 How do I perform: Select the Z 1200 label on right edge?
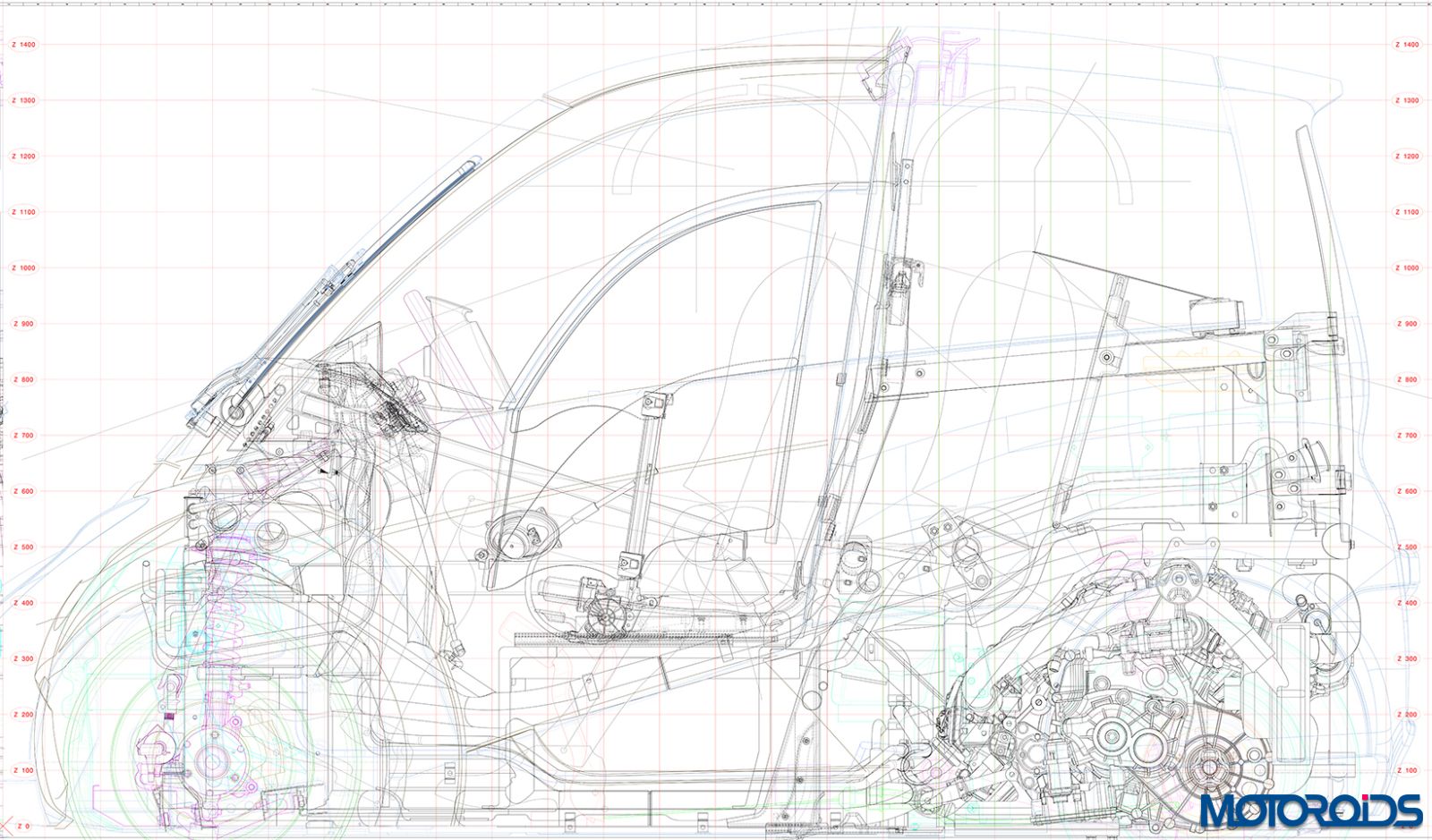point(1407,157)
